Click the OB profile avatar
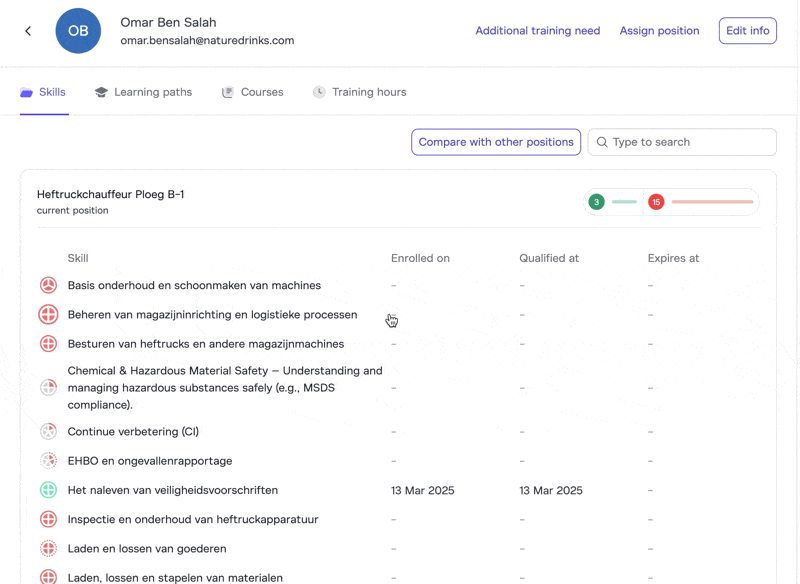This screenshot has height=584, width=800. click(x=78, y=31)
